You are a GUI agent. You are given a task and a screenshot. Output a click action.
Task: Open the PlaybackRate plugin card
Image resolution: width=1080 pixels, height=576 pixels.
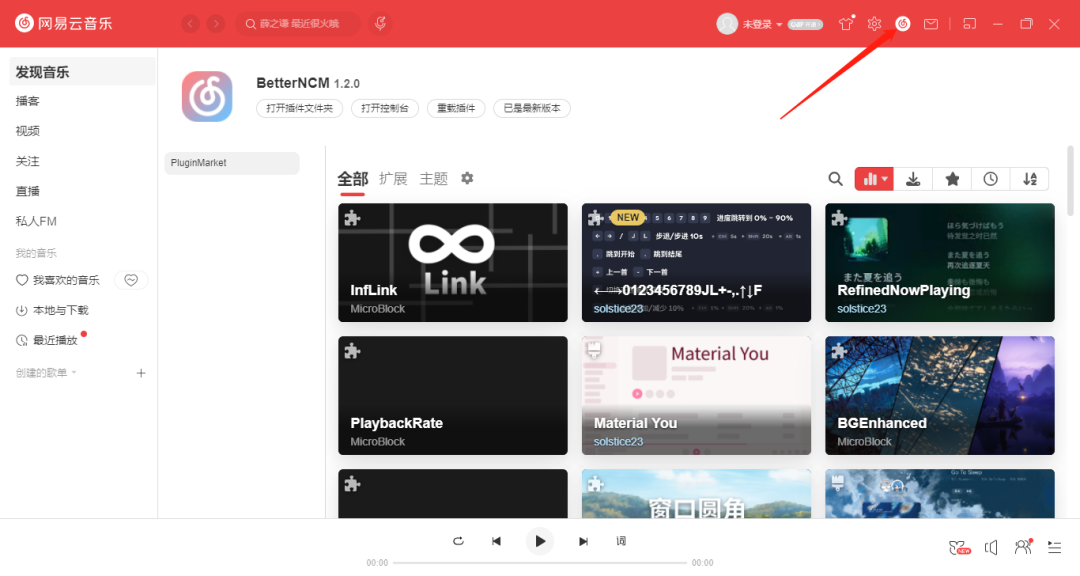[x=453, y=395]
